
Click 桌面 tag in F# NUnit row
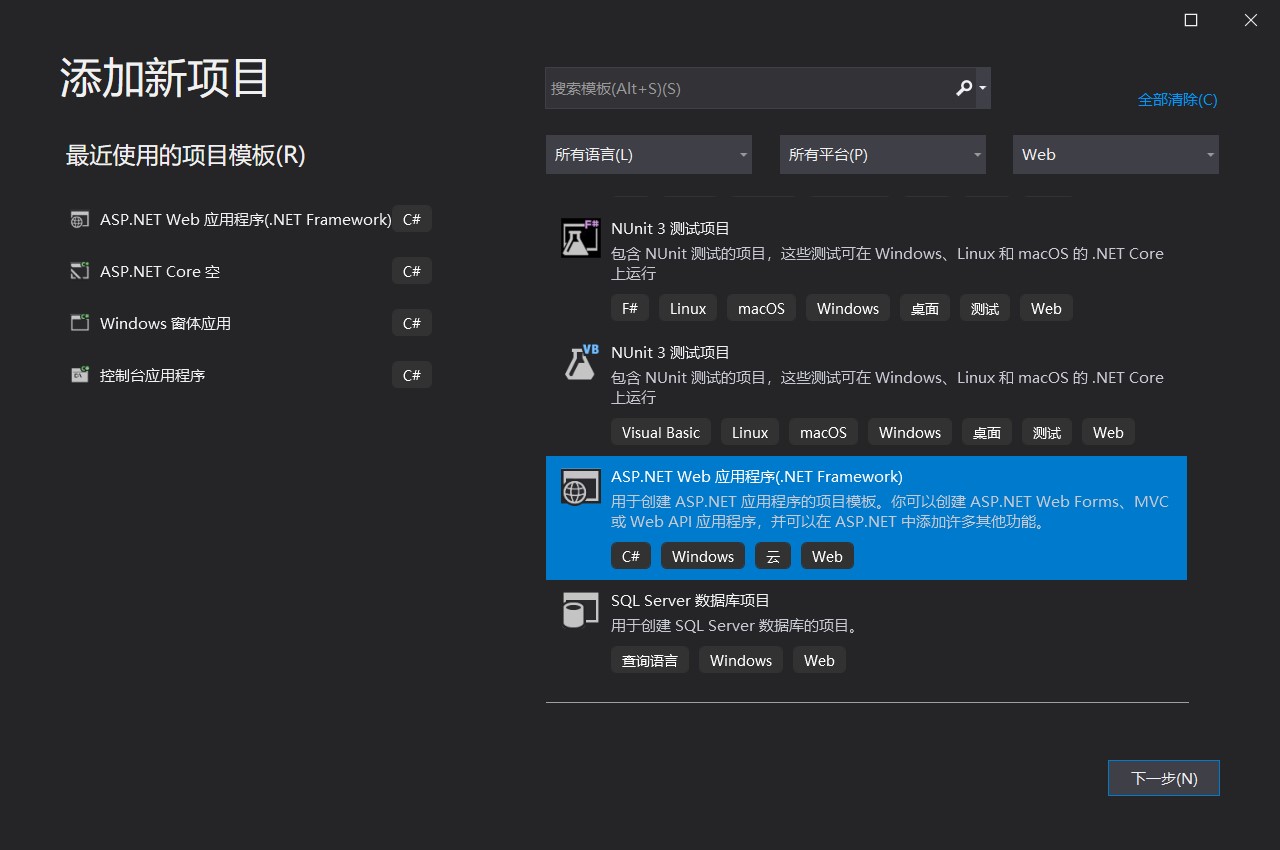coord(925,308)
